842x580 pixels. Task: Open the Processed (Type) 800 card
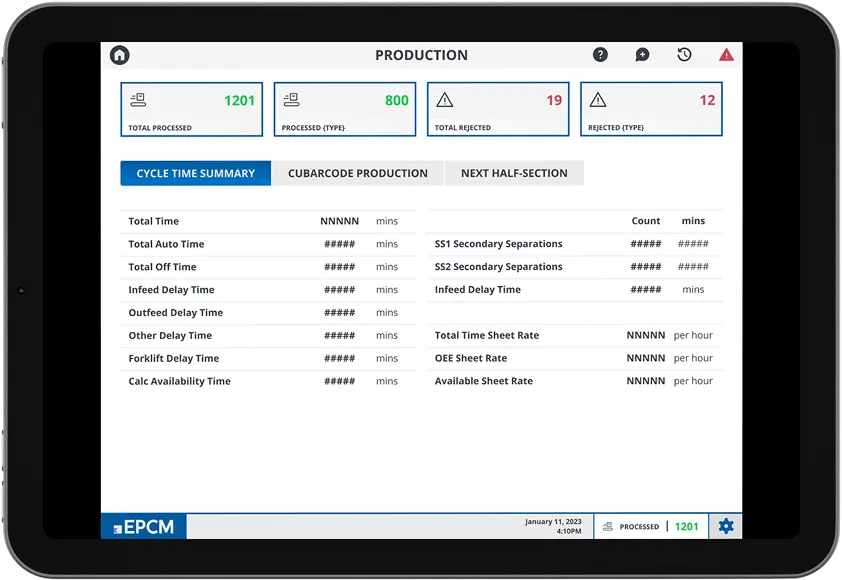pyautogui.click(x=345, y=110)
